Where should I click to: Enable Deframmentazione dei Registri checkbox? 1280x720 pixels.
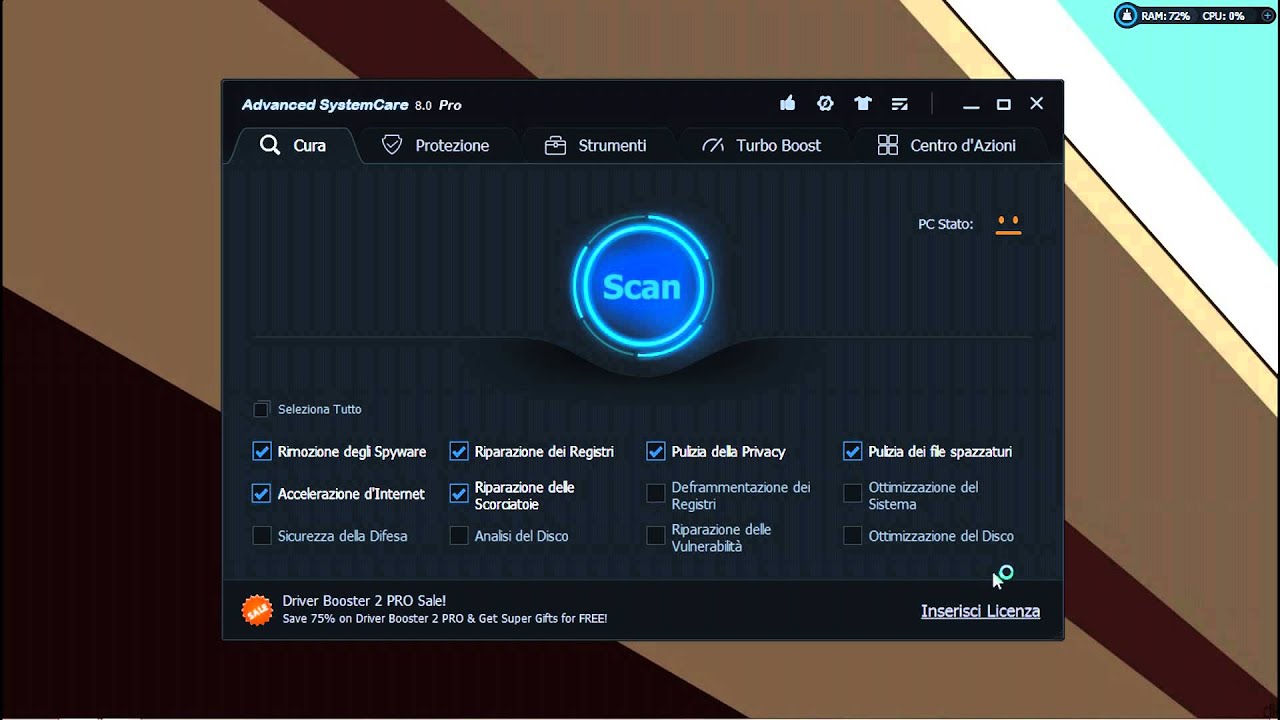(x=656, y=493)
